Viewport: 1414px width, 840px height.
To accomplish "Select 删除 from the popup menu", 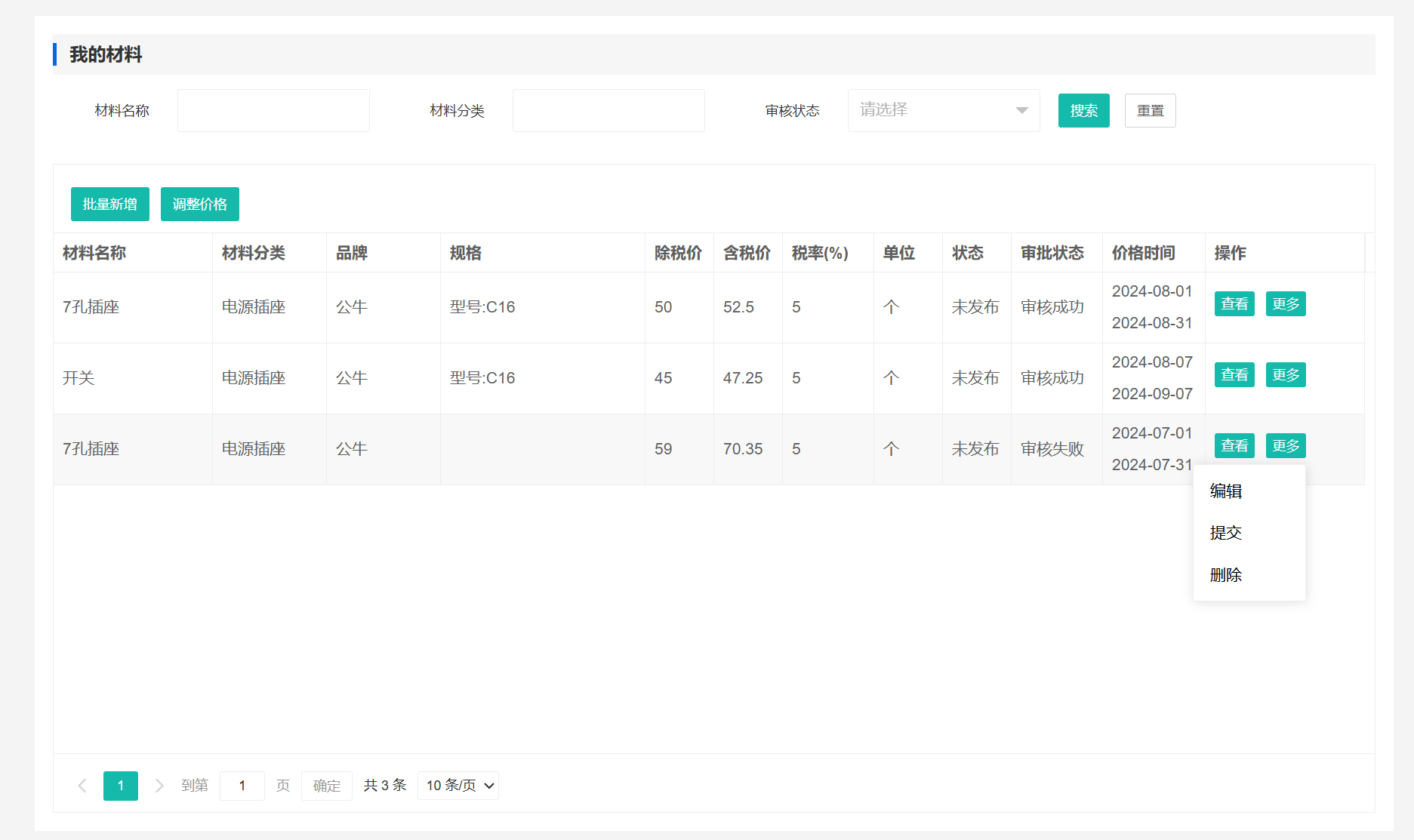I will (1226, 575).
